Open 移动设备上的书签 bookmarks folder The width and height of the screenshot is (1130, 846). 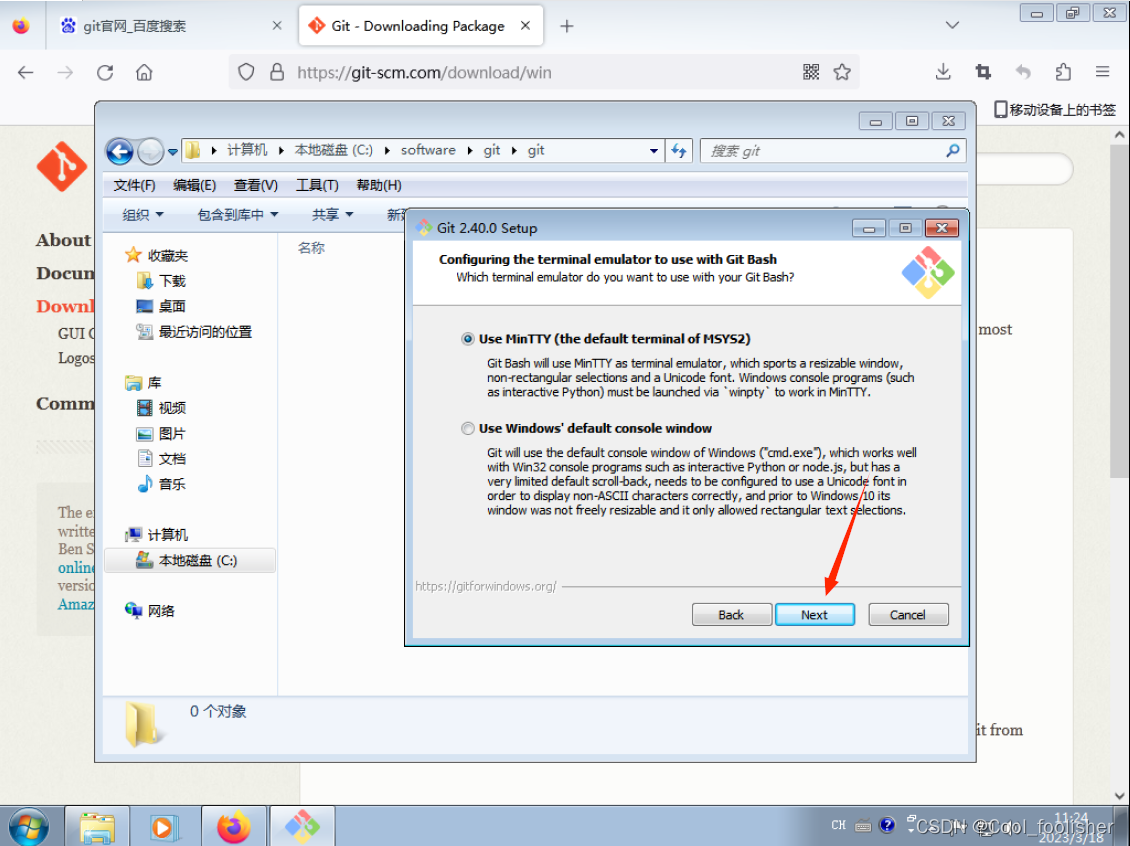(x=1054, y=110)
